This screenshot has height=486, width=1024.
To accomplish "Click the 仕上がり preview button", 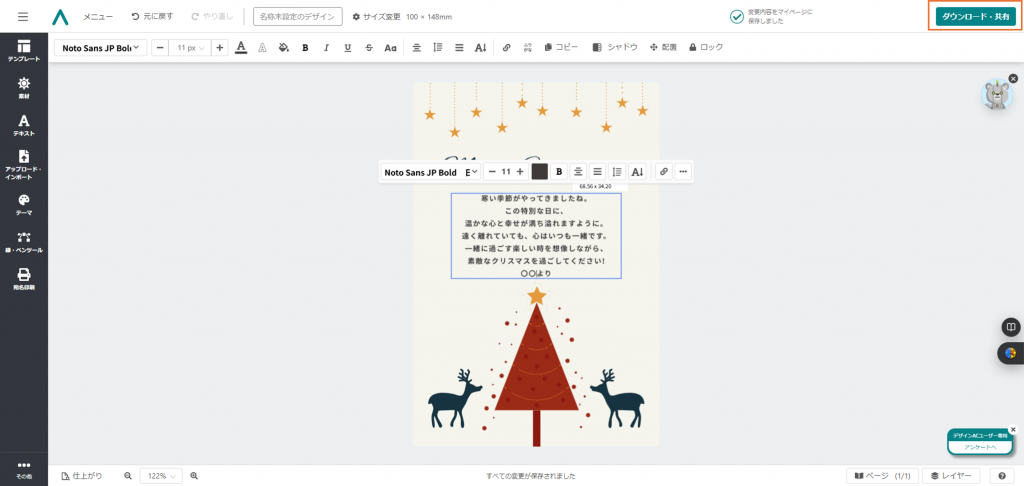I will (82, 476).
